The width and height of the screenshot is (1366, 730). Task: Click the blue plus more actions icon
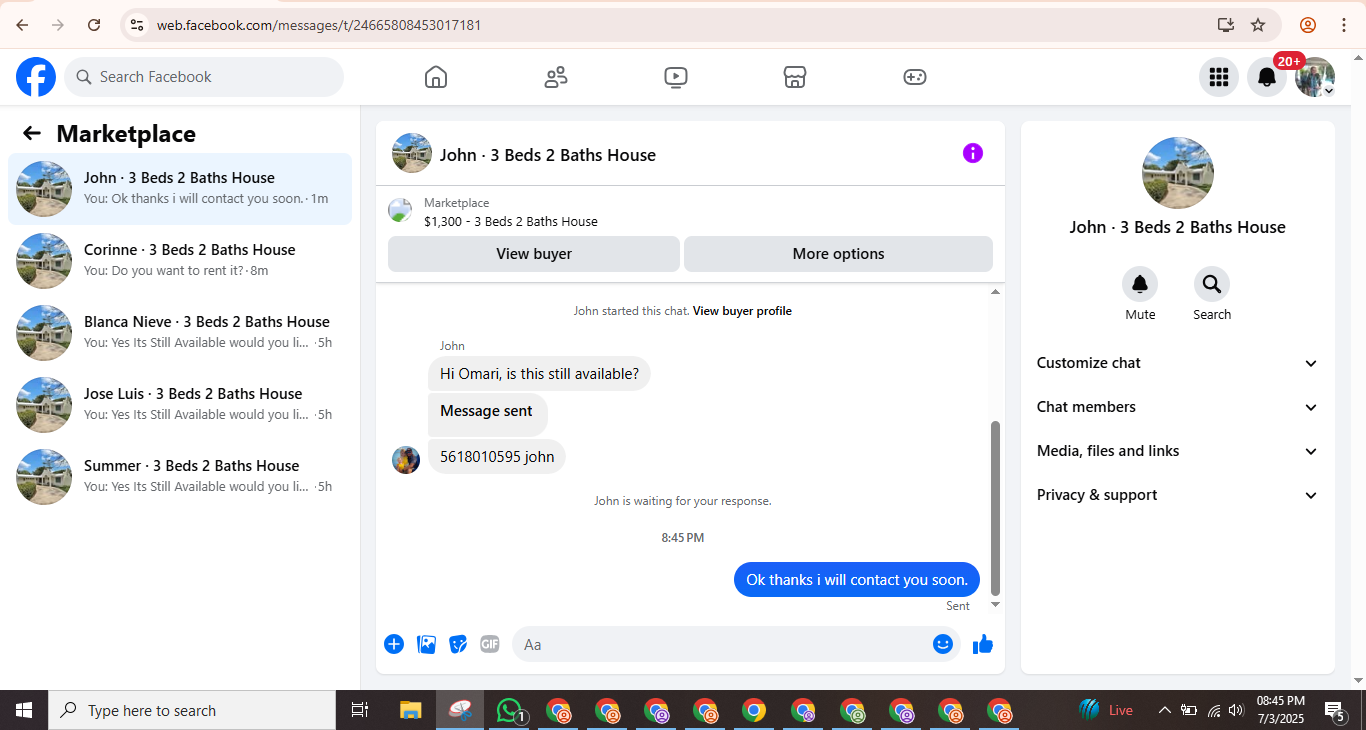394,644
